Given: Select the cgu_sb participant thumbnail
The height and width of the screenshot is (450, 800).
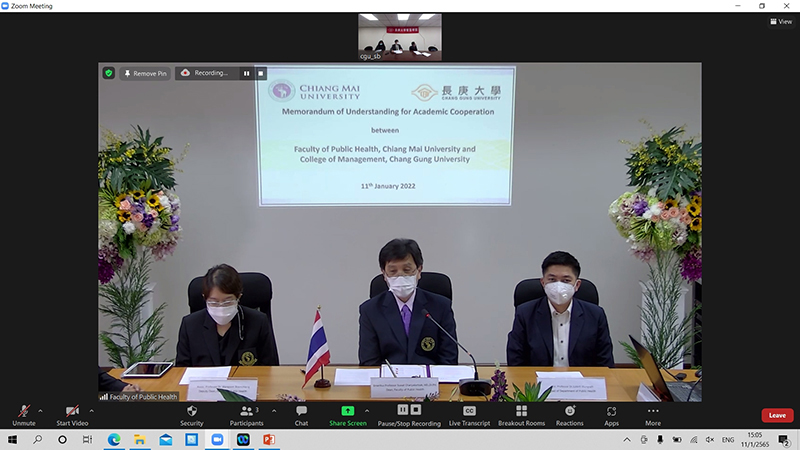Looking at the screenshot, I should (x=400, y=37).
